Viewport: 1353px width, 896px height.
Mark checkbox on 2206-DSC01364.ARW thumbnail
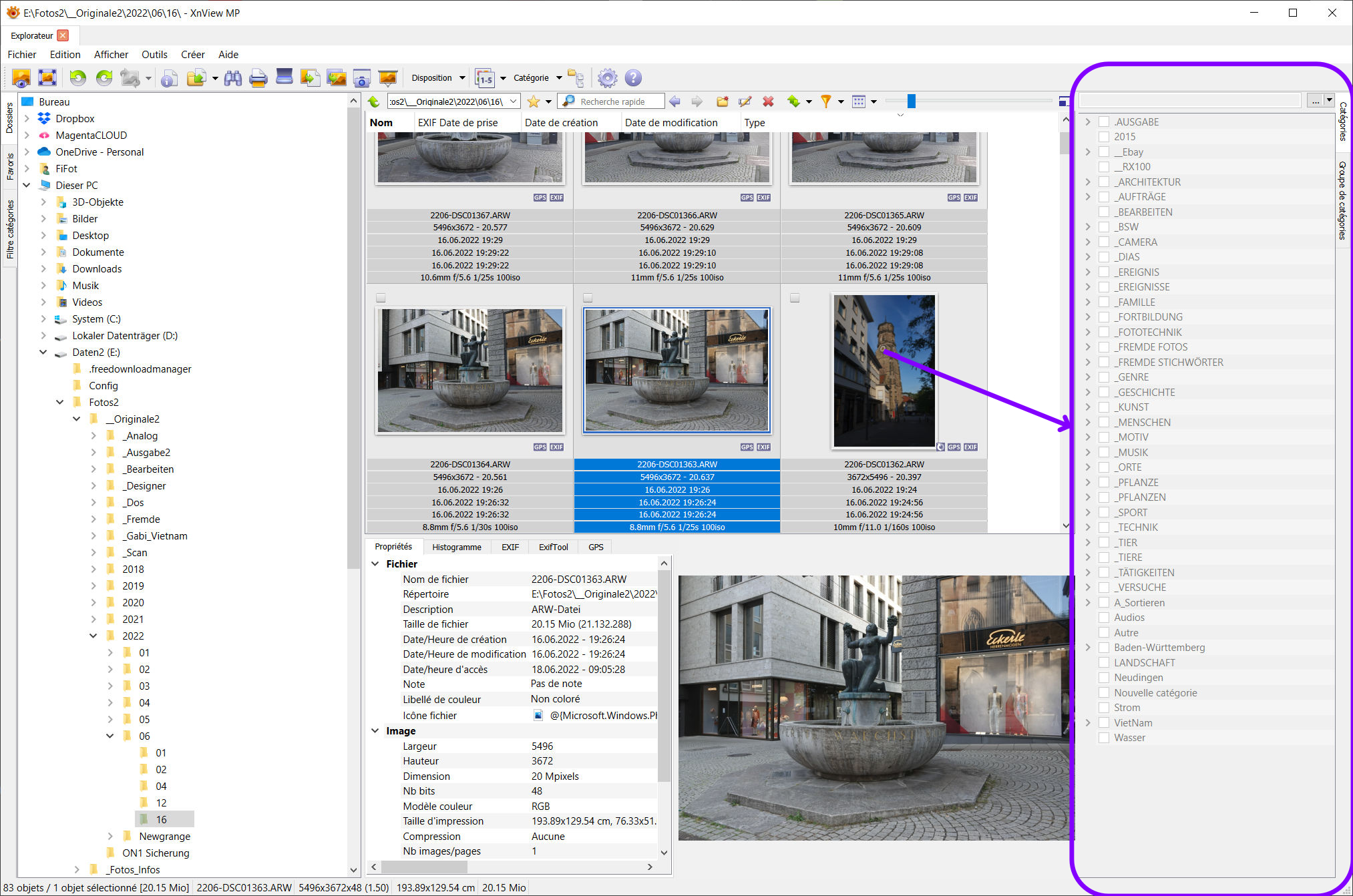point(381,298)
